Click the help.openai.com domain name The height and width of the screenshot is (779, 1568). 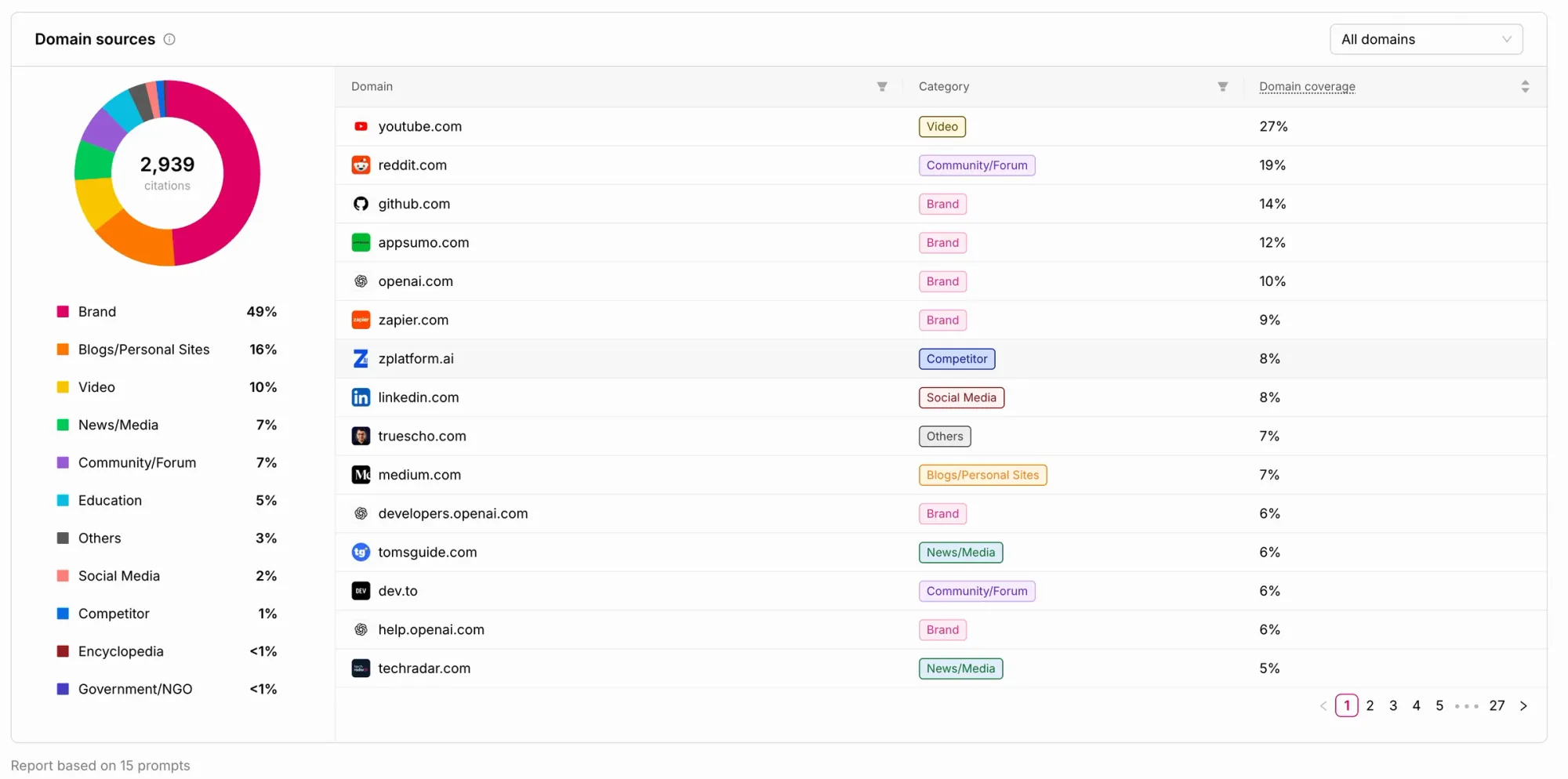pyautogui.click(x=431, y=629)
